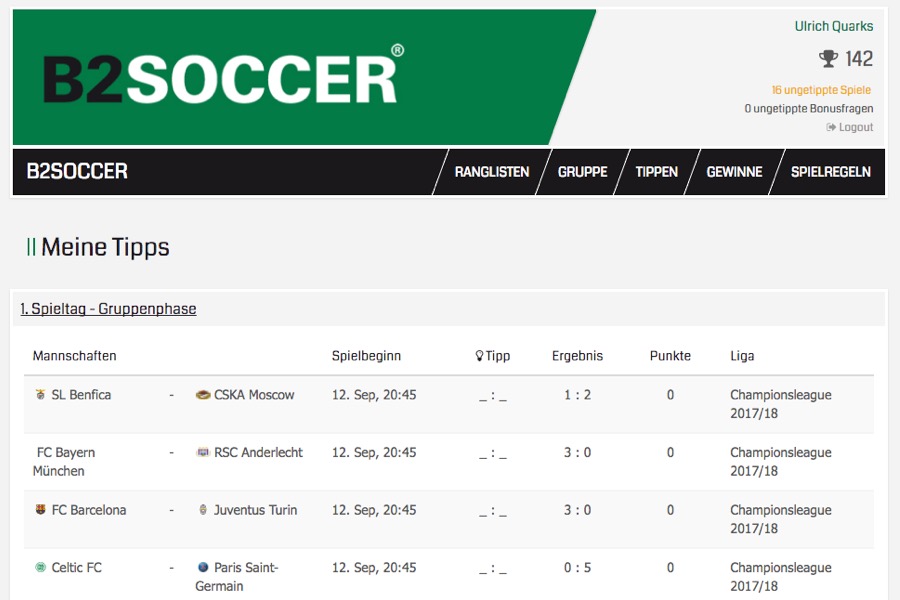Click the Juventus Turin club crest icon
Viewport: 900px width, 600px height.
(x=203, y=510)
